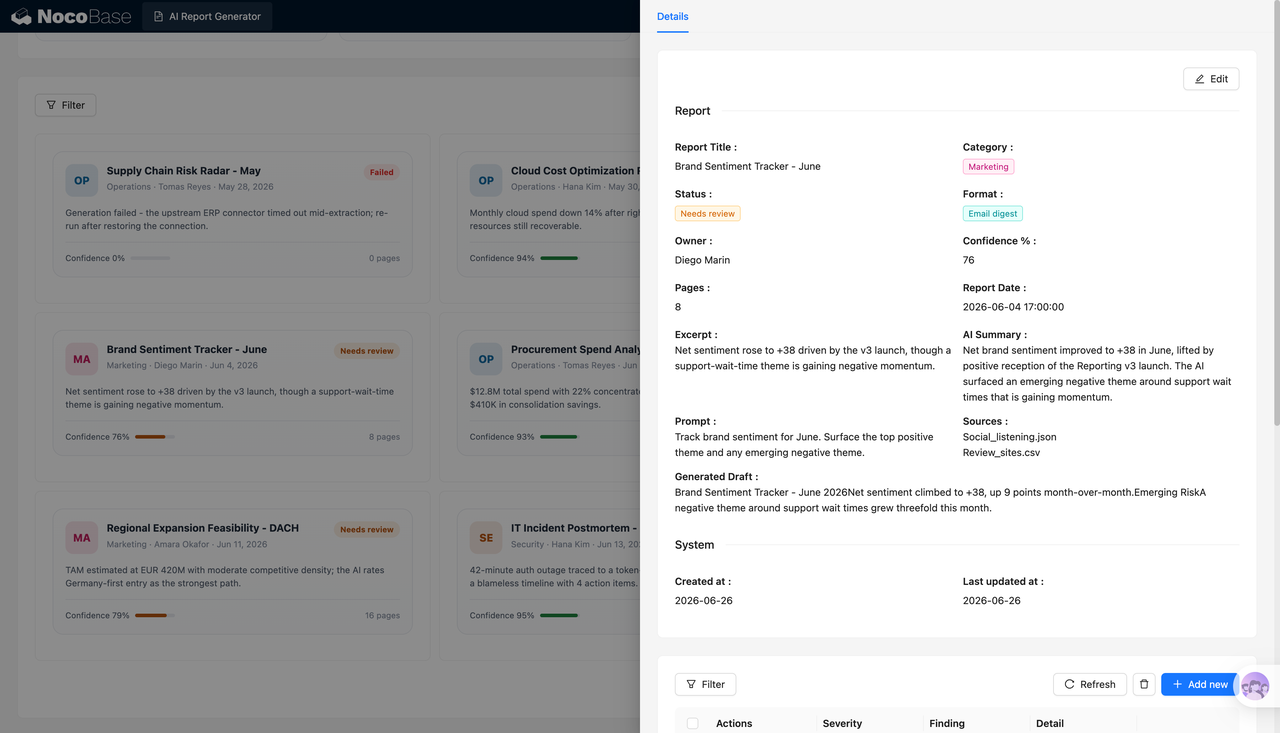Click the Refresh button
The image size is (1280, 733).
pyautogui.click(x=1090, y=684)
